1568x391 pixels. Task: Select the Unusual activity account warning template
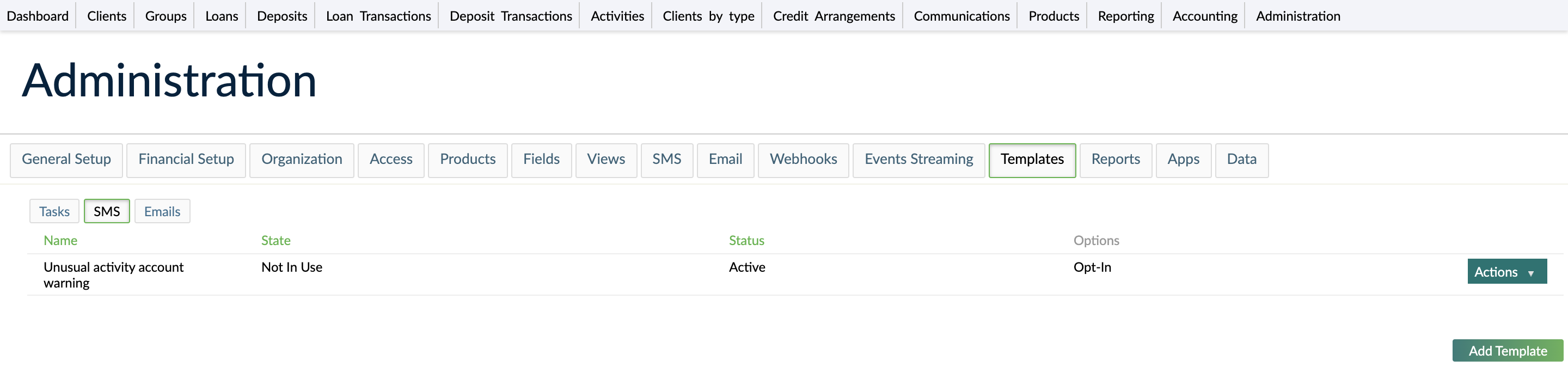pos(113,274)
